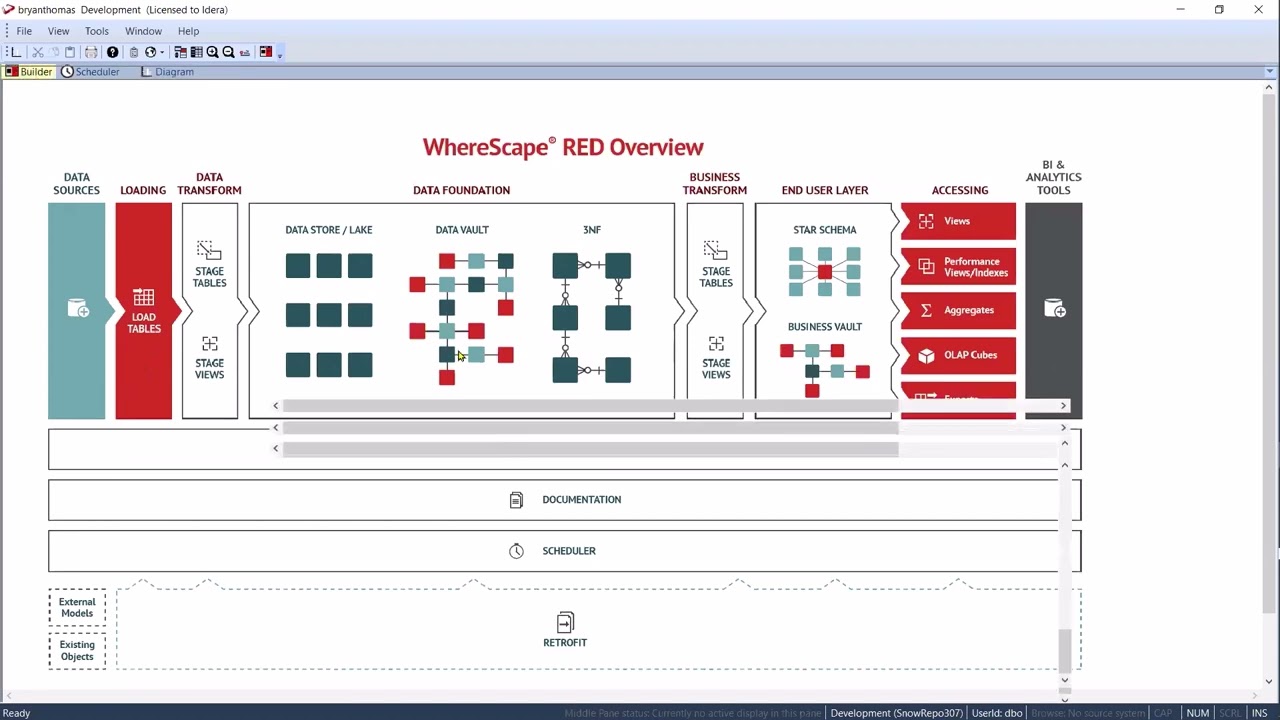1280x720 pixels.
Task: Click 'Development (SnowRepo307)' in status bar
Action: [897, 713]
